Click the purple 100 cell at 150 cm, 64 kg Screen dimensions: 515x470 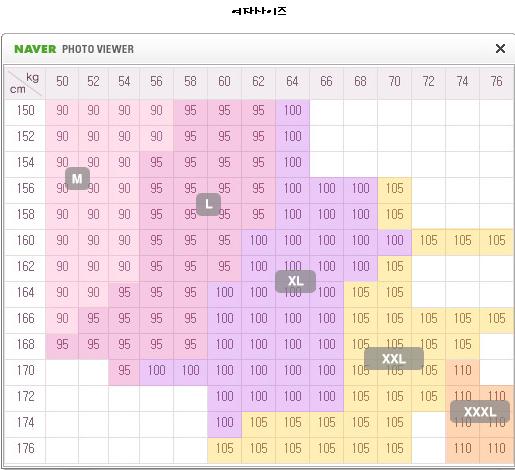(x=292, y=112)
